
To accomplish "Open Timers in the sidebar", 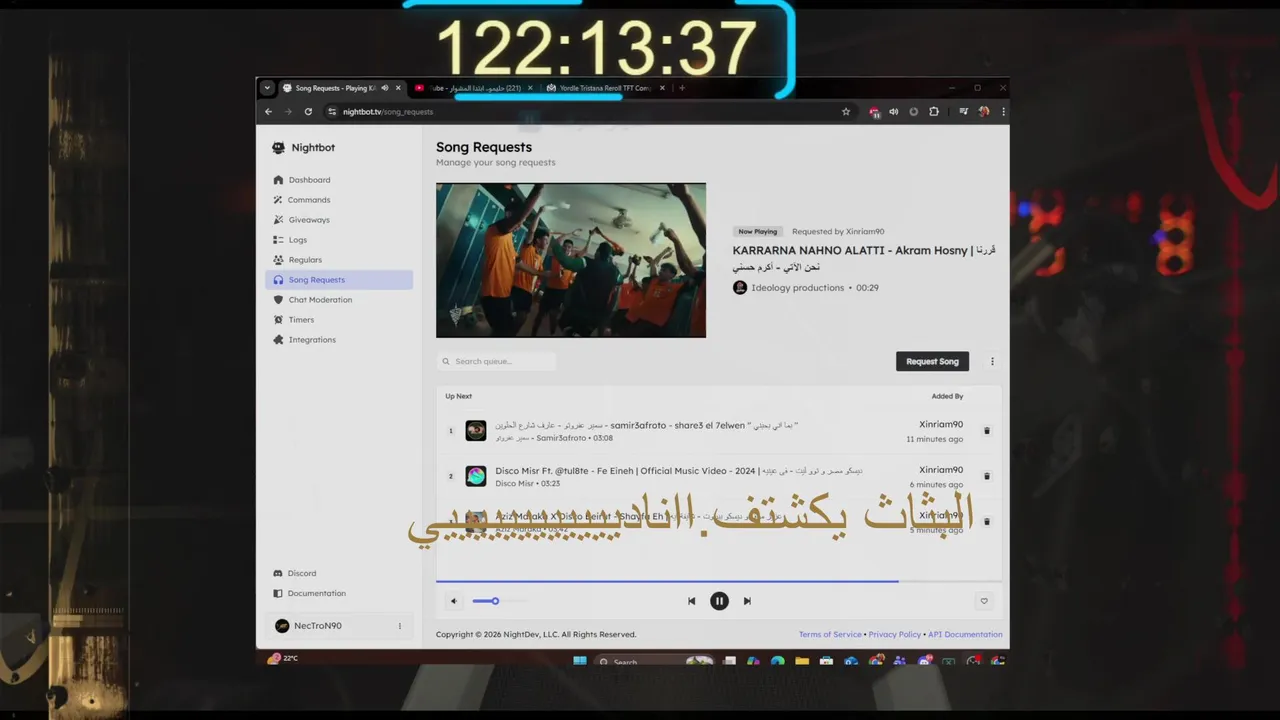I will point(339,320).
